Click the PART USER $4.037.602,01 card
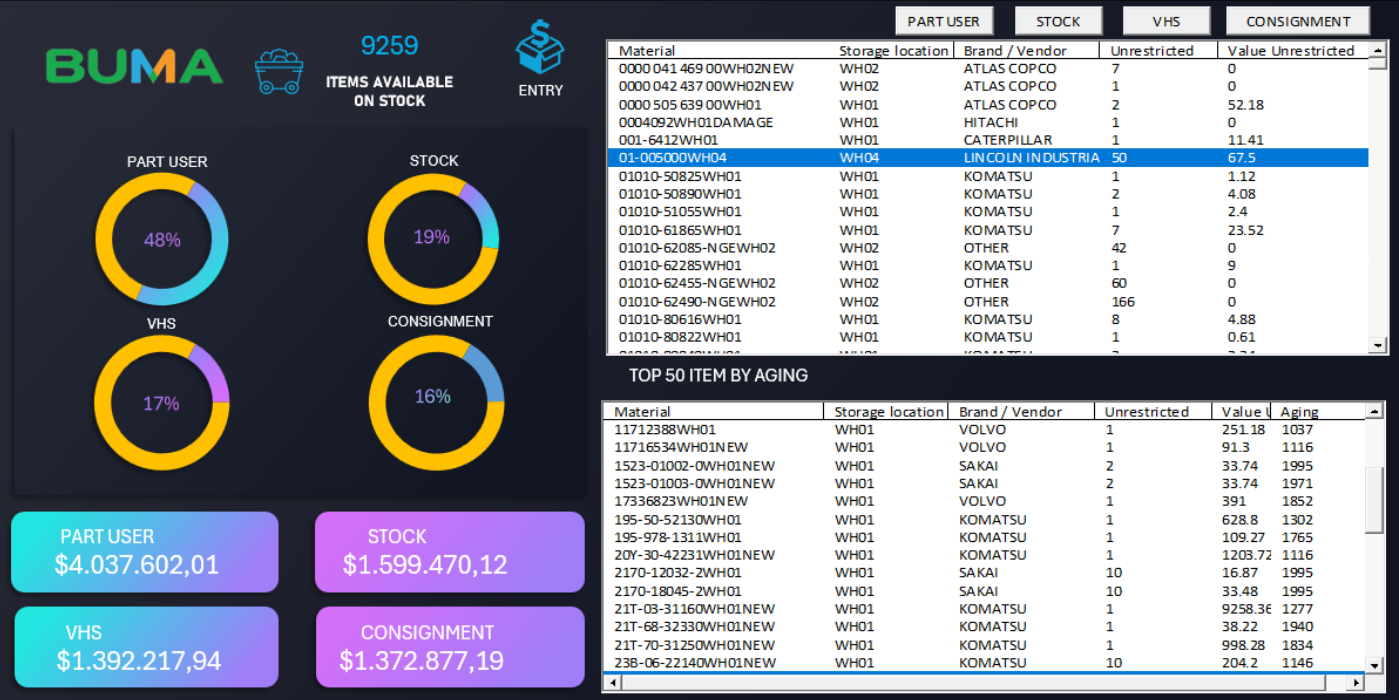 pyautogui.click(x=145, y=552)
